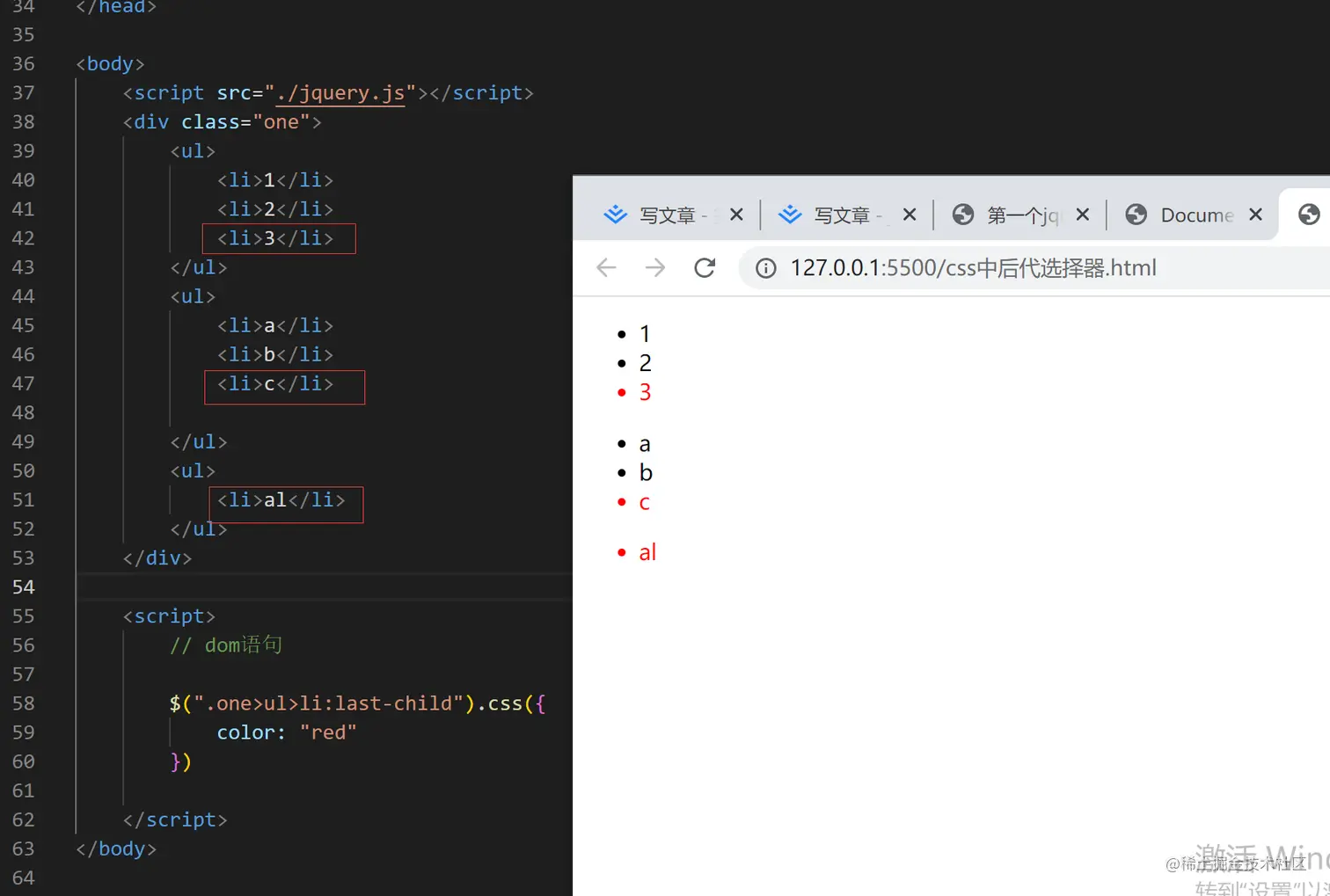
Task: Click the <div class="one"> code line
Action: [x=223, y=122]
